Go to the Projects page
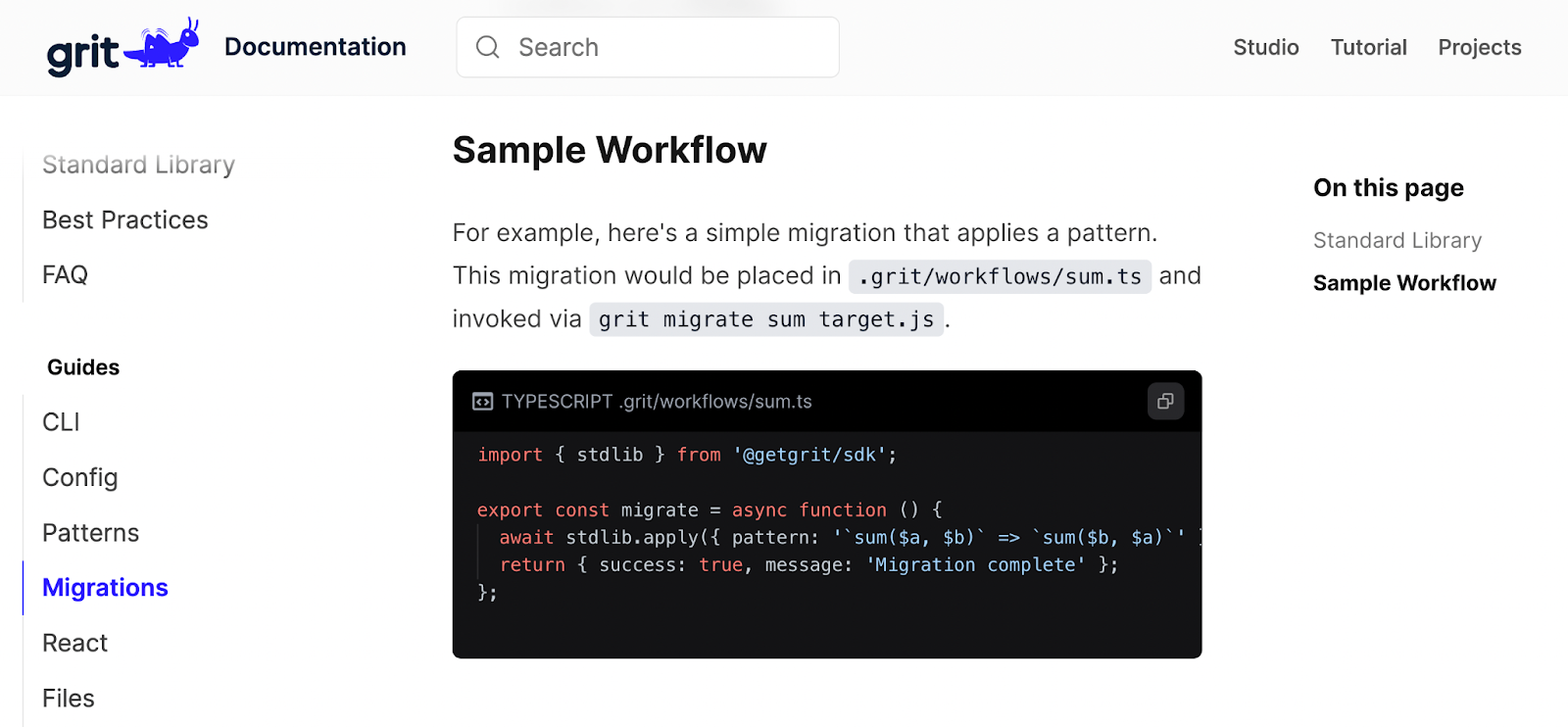1568x727 pixels. coord(1479,47)
